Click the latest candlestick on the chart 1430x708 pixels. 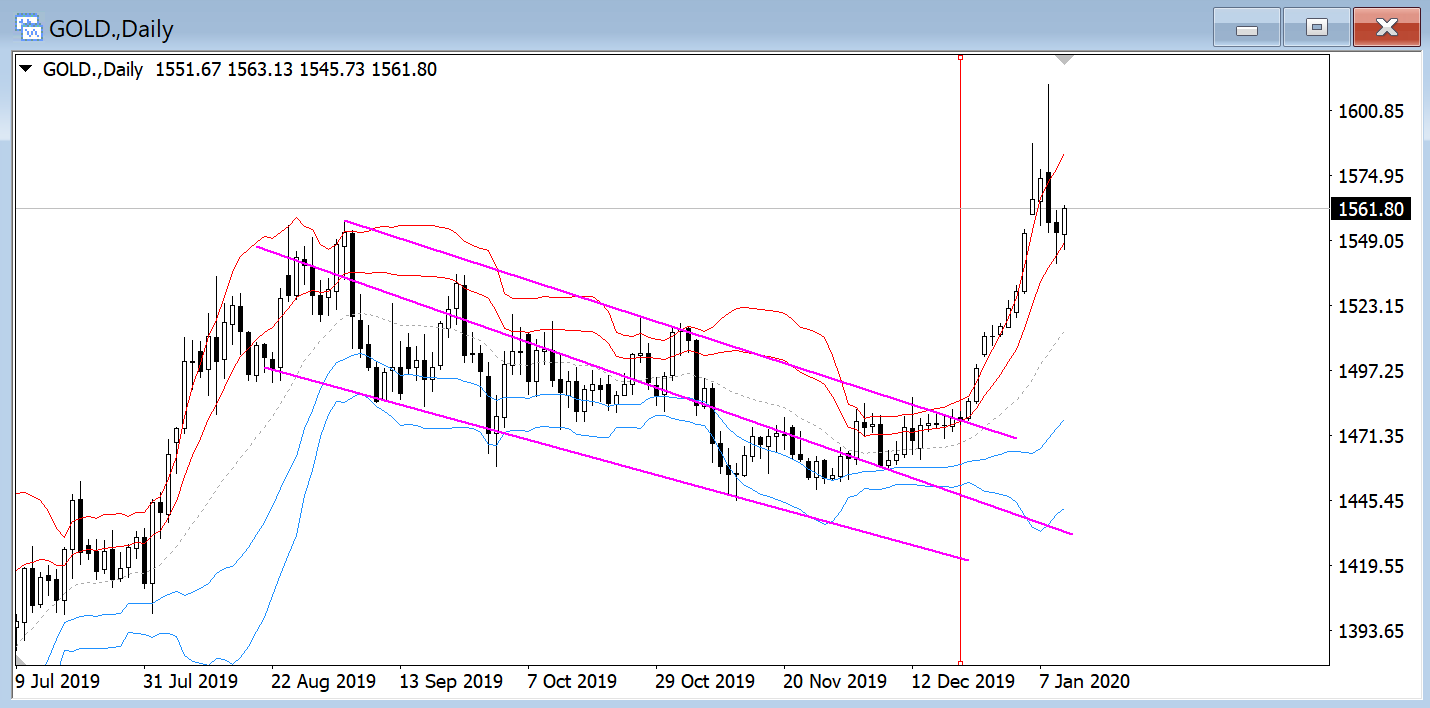click(1066, 224)
